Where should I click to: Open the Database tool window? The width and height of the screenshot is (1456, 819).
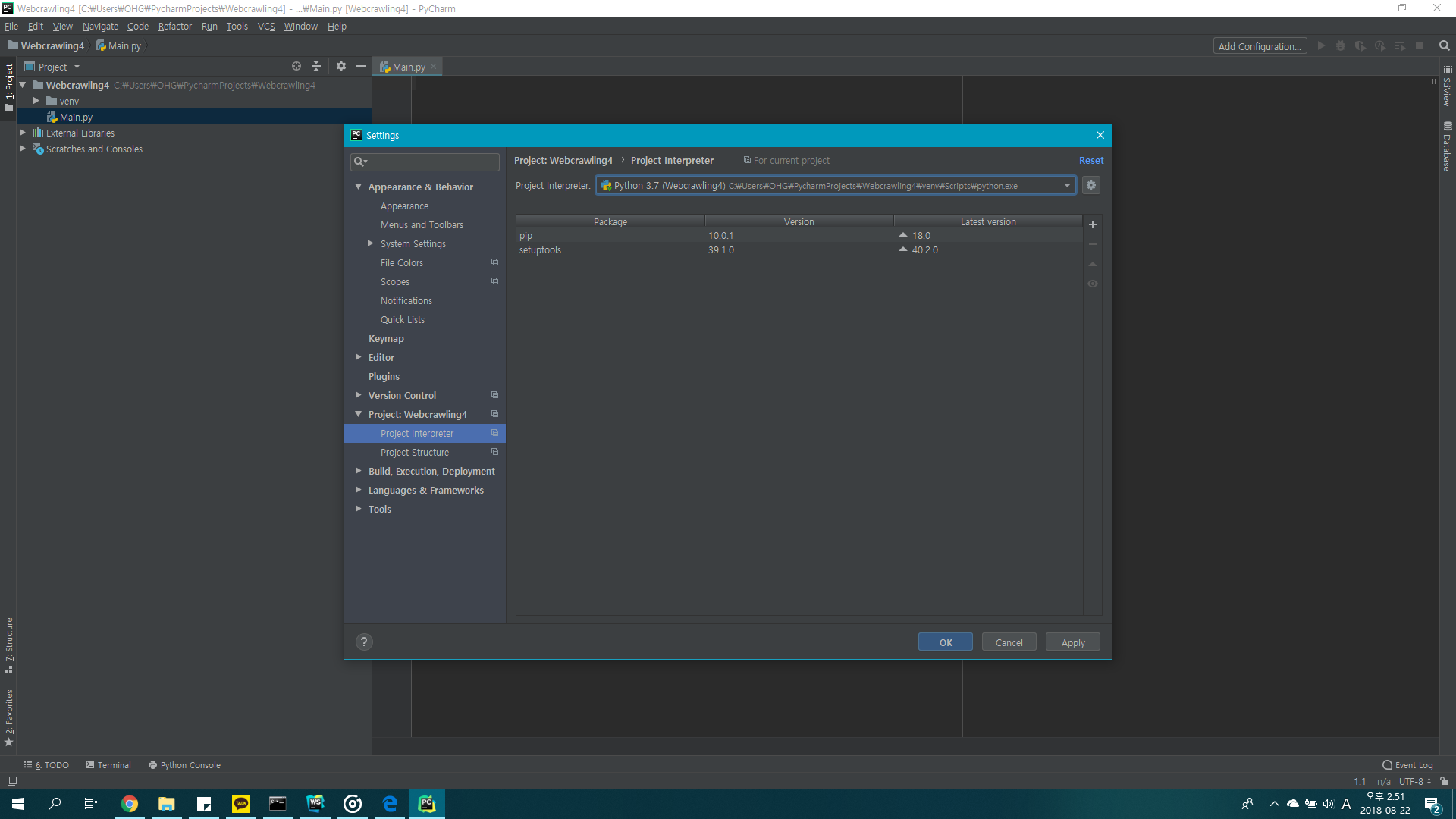coord(1447,146)
